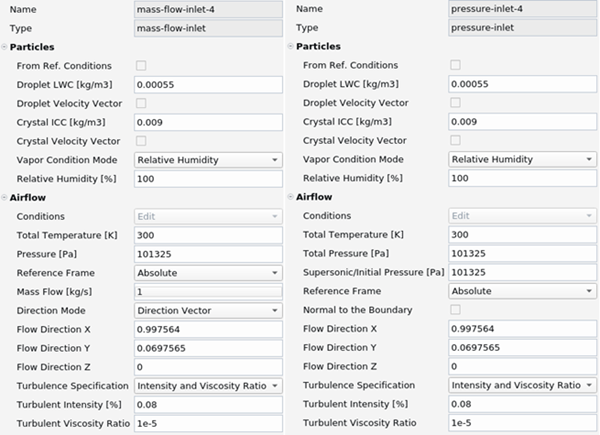Click Turbulent Viscosity Ratio field in mass-flow-inlet panel
Image resolution: width=600 pixels, height=435 pixels.
(208, 424)
